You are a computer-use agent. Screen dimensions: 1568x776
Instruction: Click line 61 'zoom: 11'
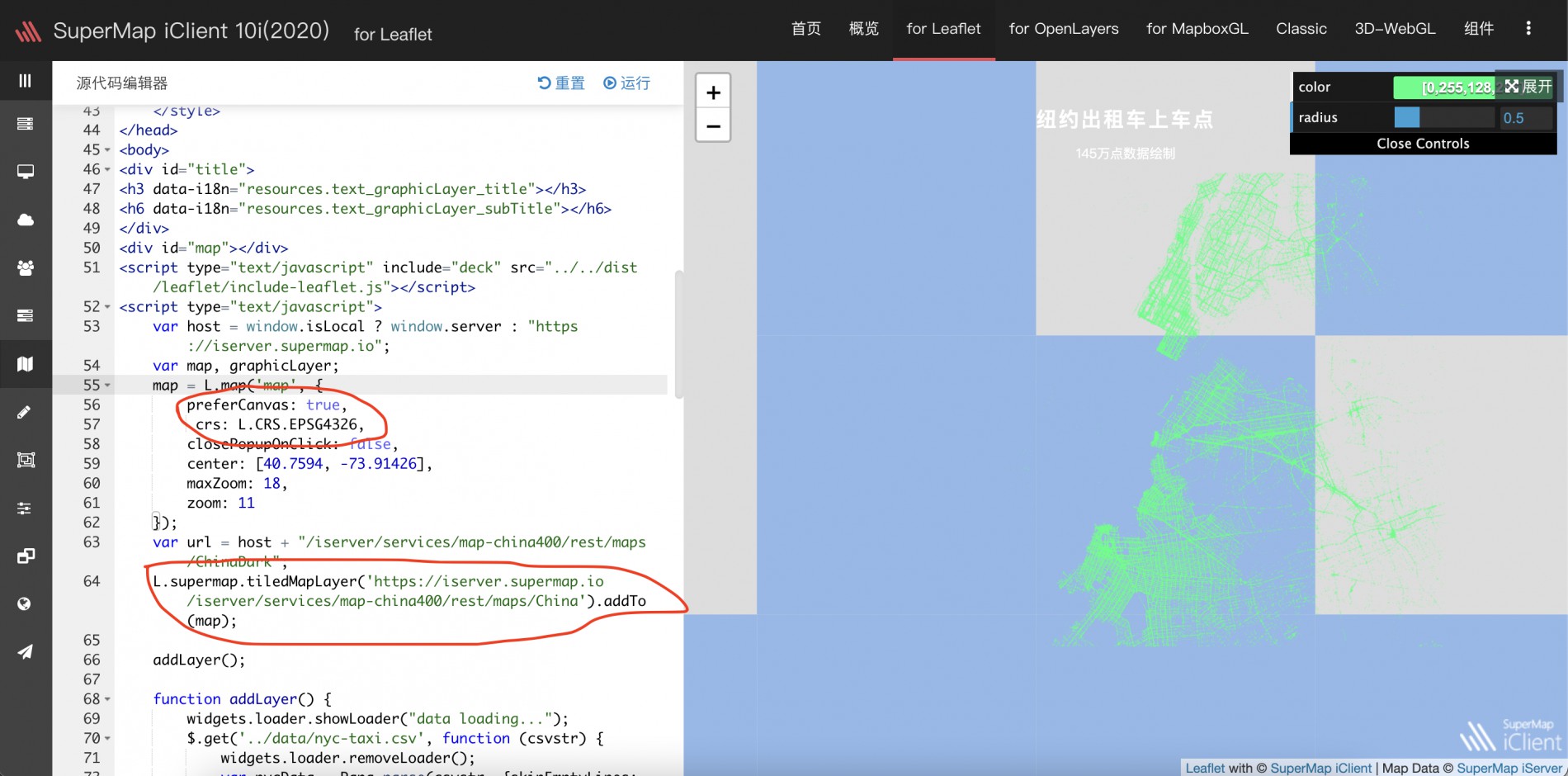coord(220,503)
